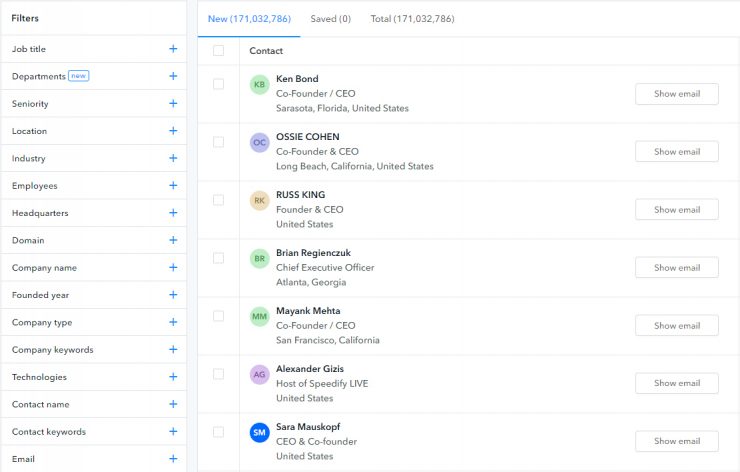Click Sara Mauskopf's SM avatar icon

pos(260,433)
